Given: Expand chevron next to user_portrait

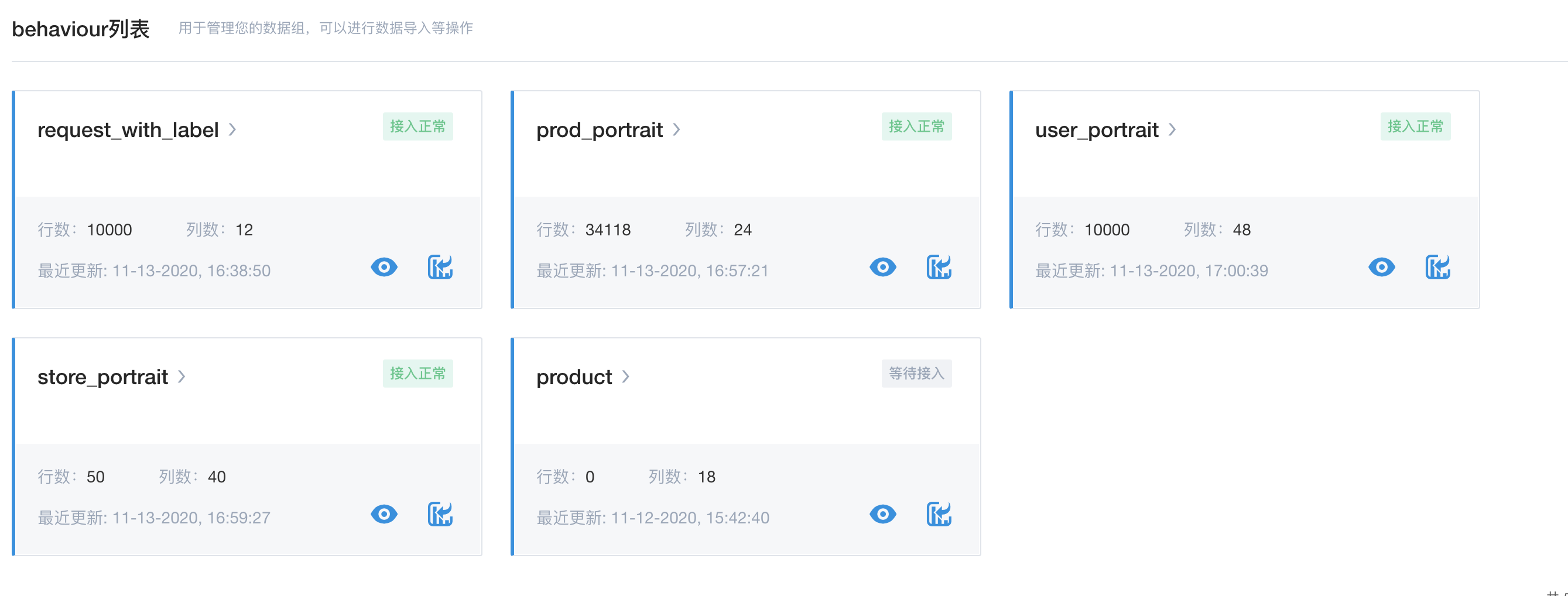Looking at the screenshot, I should click(1172, 129).
